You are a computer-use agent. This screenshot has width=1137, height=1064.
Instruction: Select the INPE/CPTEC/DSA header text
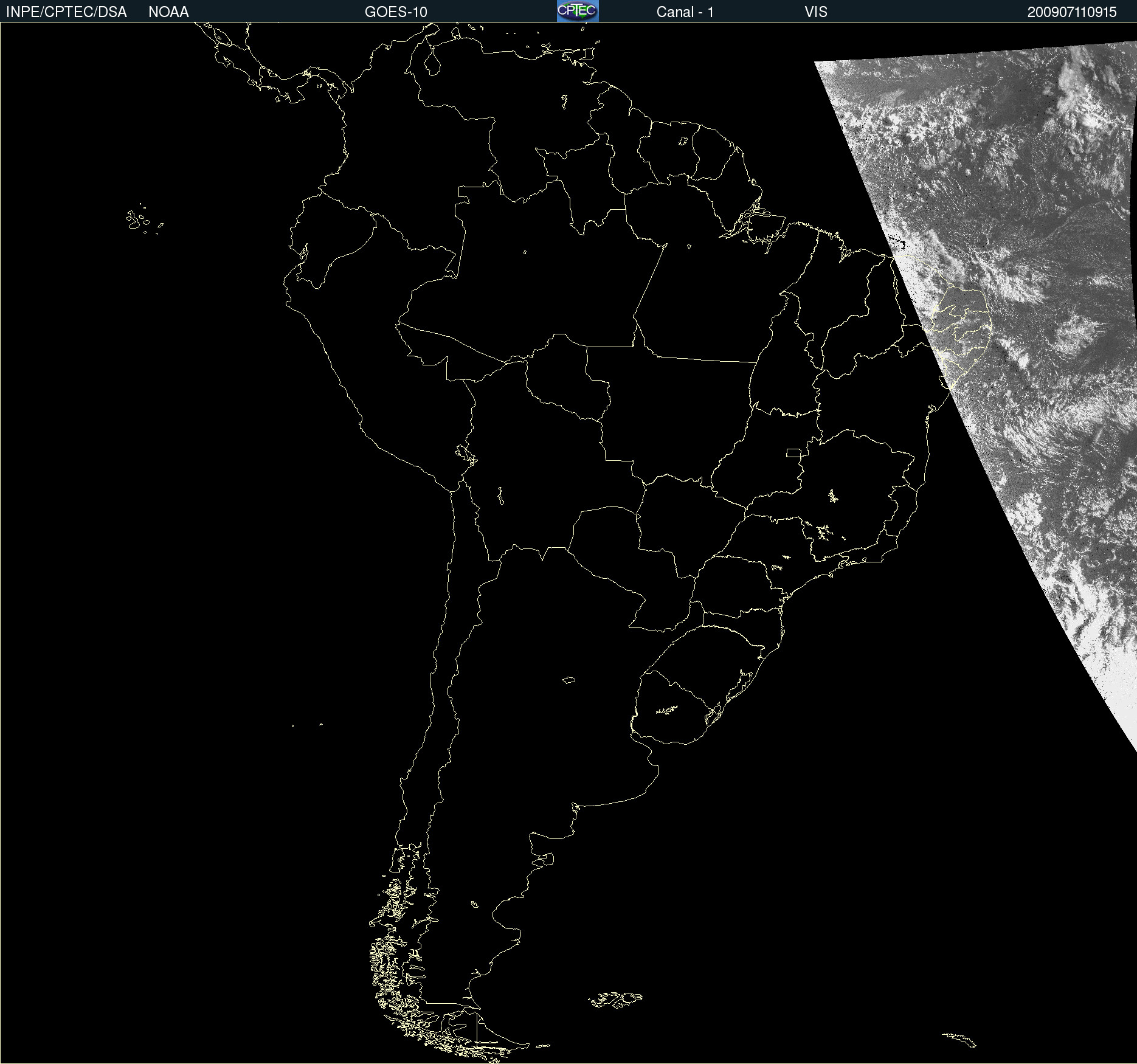pyautogui.click(x=66, y=12)
